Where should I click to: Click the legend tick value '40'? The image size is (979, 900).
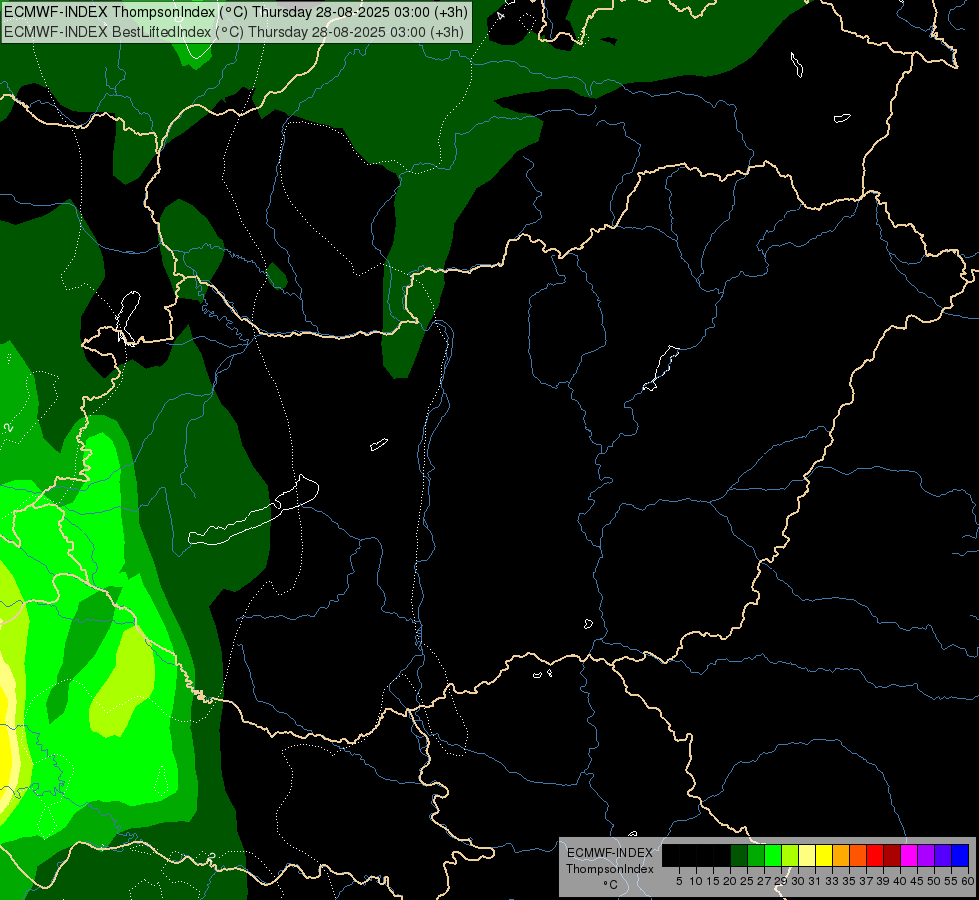[x=900, y=881]
